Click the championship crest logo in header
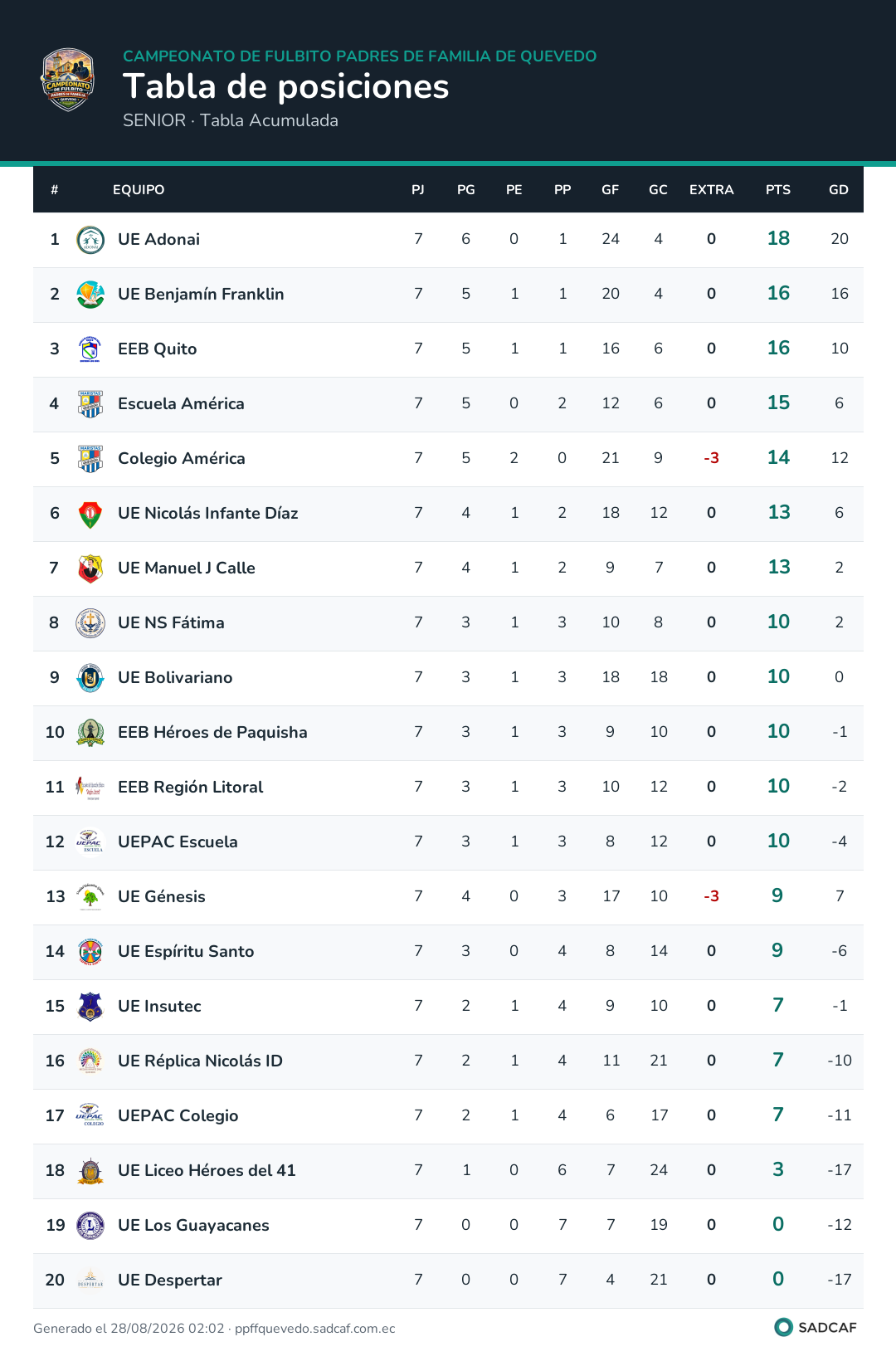 (x=68, y=80)
